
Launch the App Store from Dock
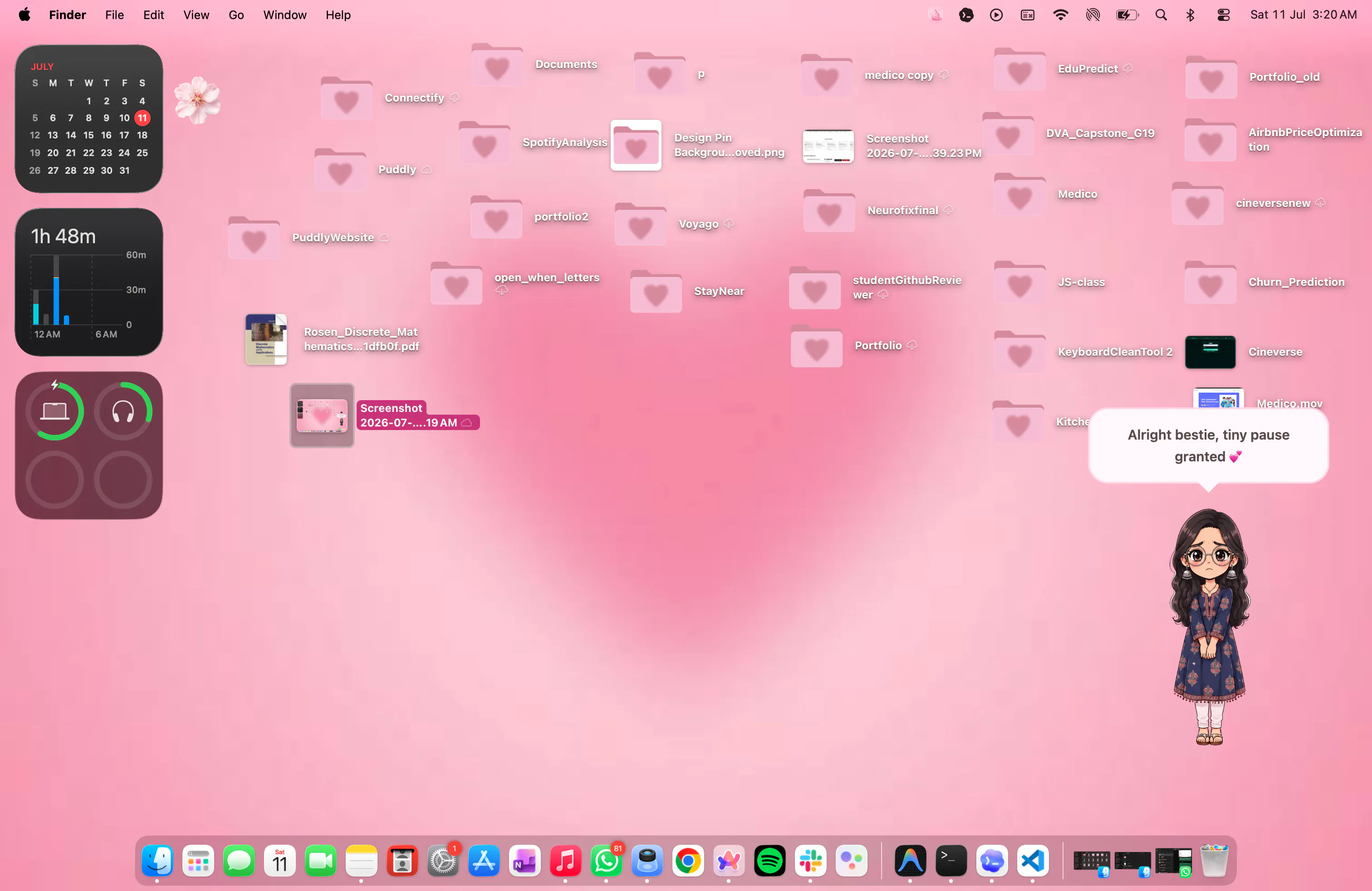coord(484,861)
